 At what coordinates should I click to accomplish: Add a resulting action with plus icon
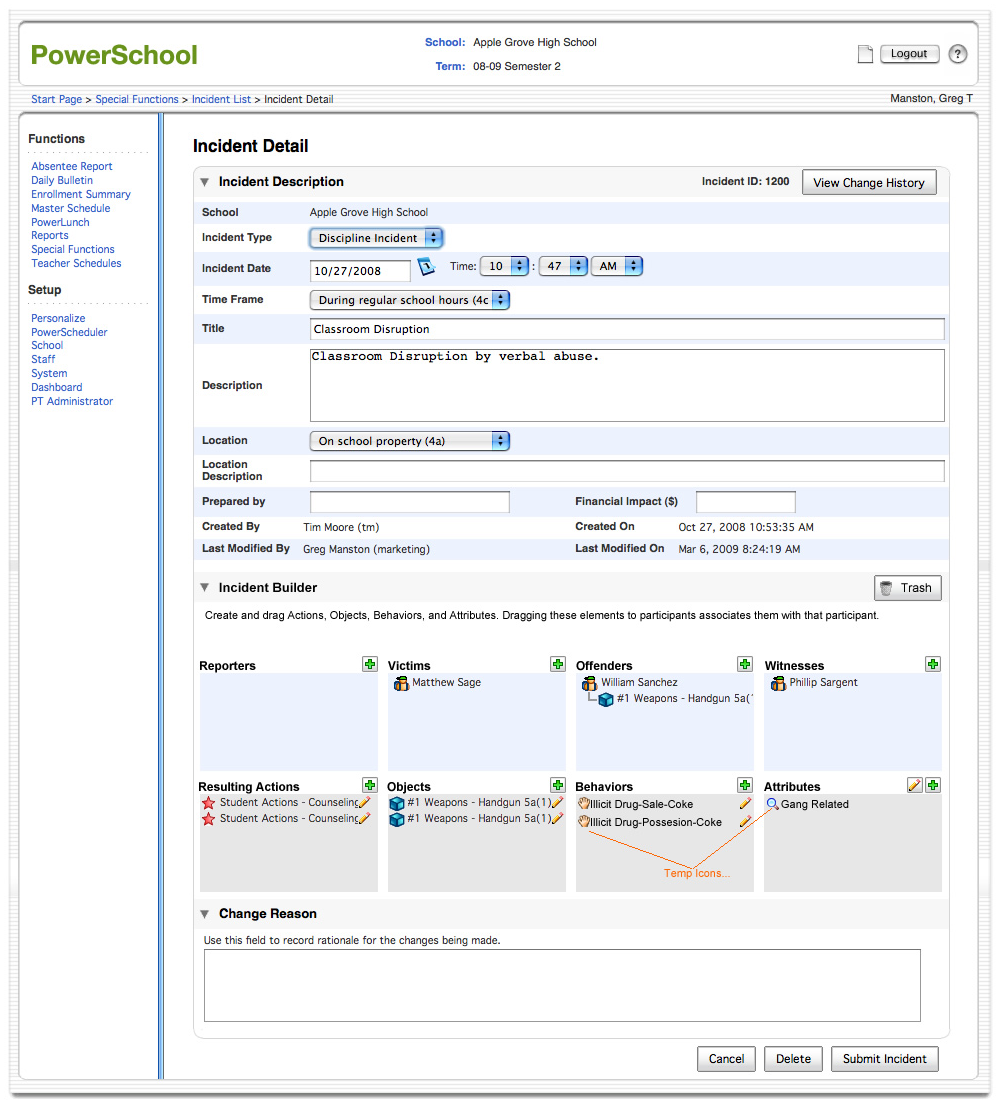[370, 786]
